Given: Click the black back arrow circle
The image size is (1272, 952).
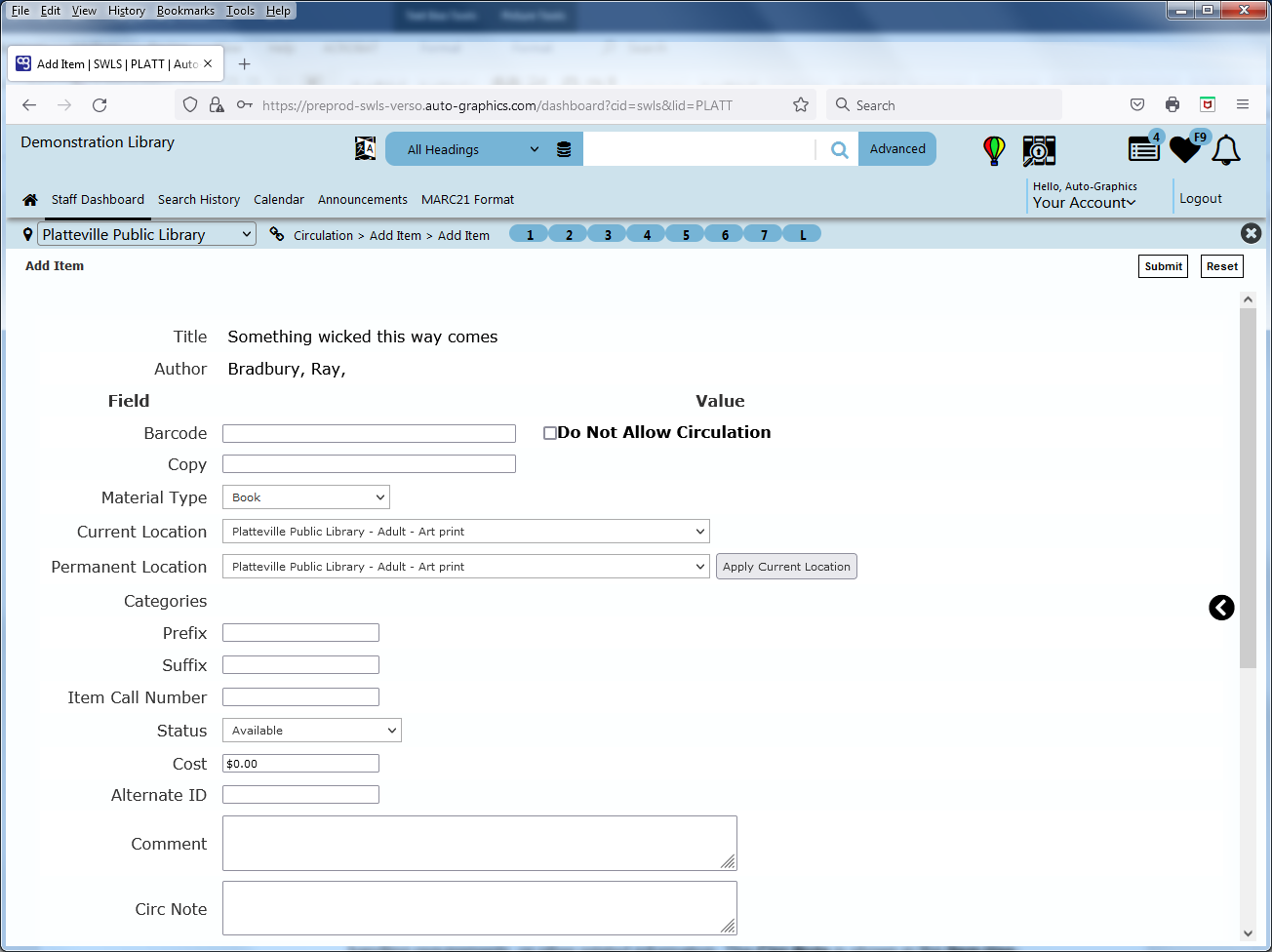Looking at the screenshot, I should [x=1221, y=608].
